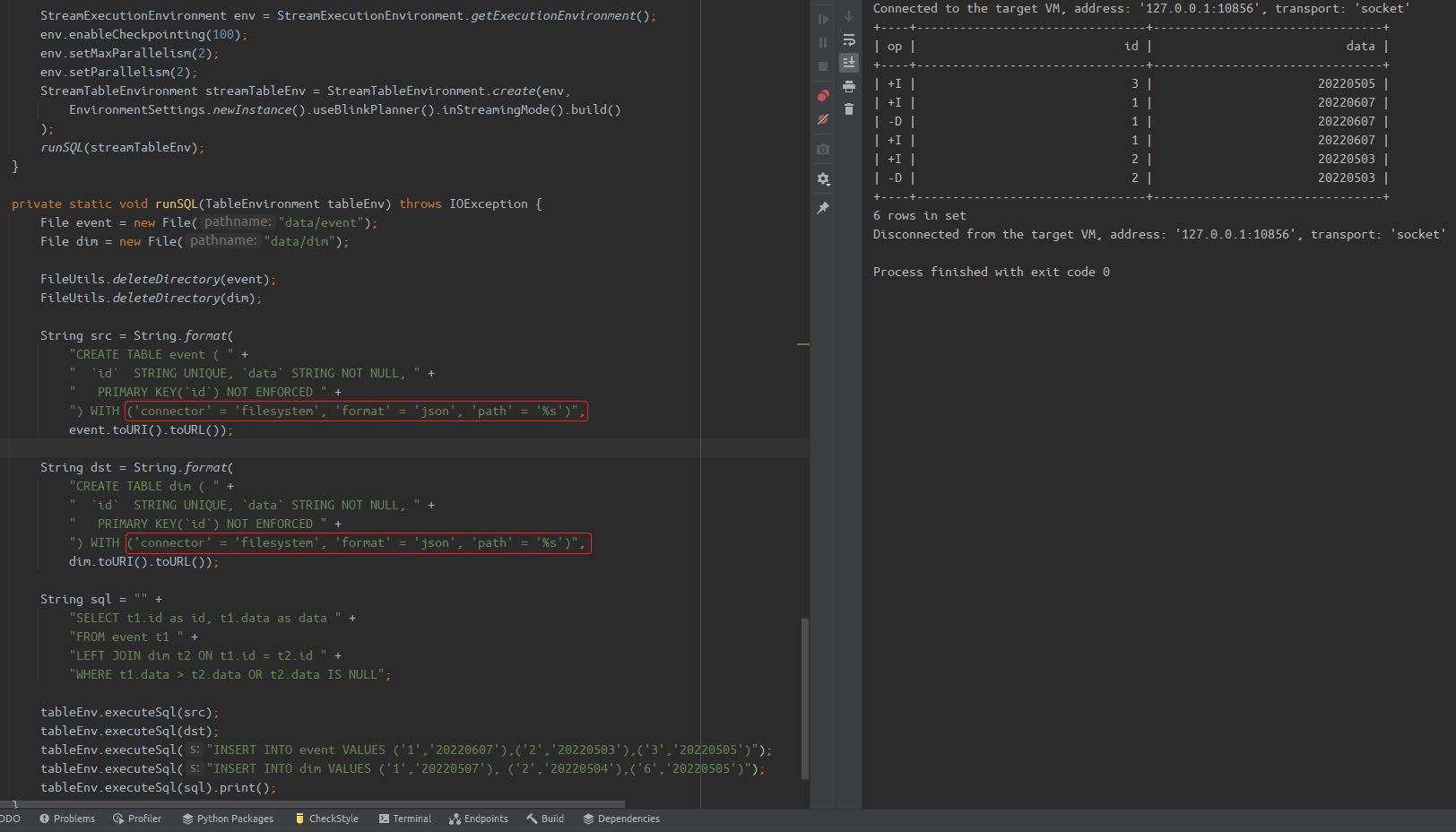Click the '6 rows in set' console line

(x=920, y=216)
